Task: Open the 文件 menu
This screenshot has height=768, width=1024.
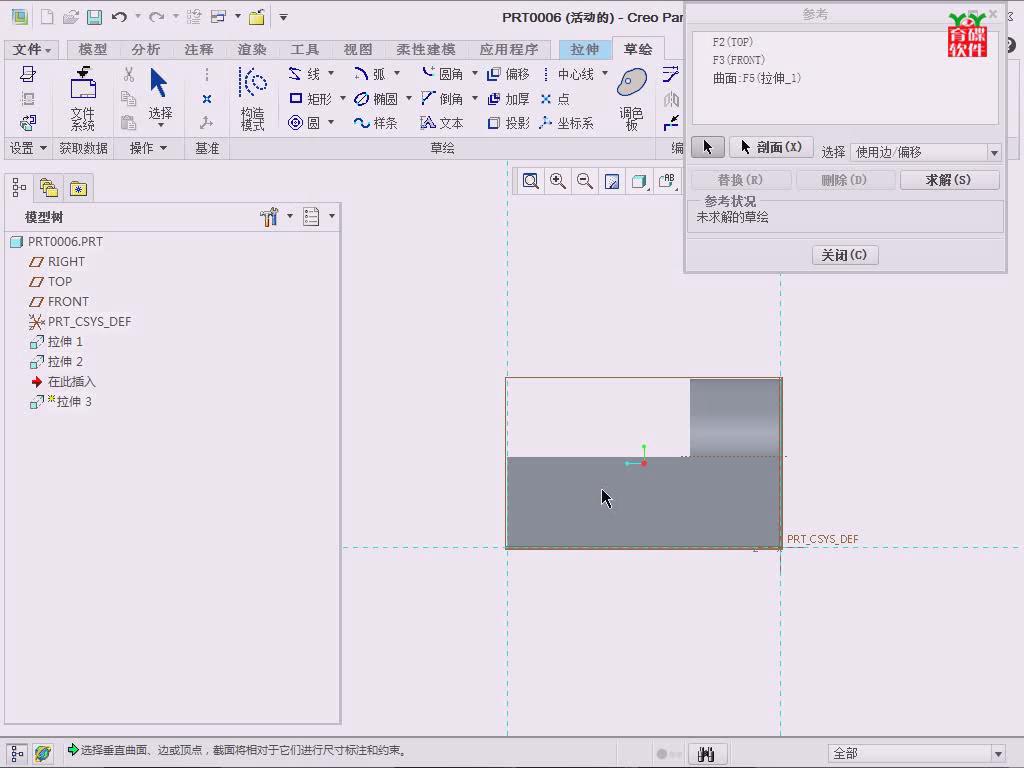Action: coord(31,49)
